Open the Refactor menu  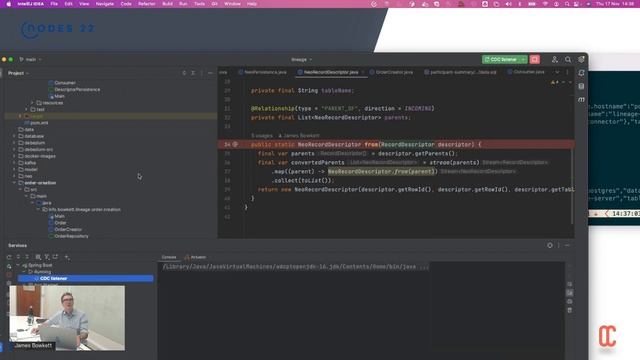(x=147, y=4)
